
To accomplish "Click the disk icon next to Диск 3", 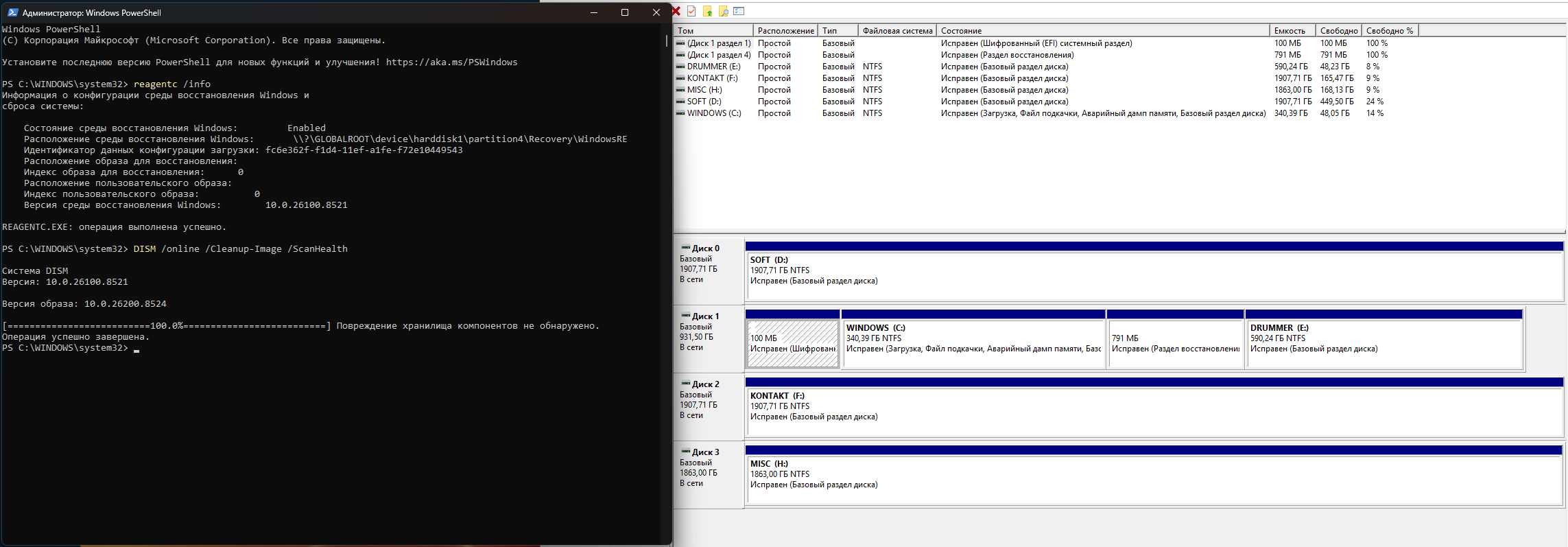I will click(685, 452).
